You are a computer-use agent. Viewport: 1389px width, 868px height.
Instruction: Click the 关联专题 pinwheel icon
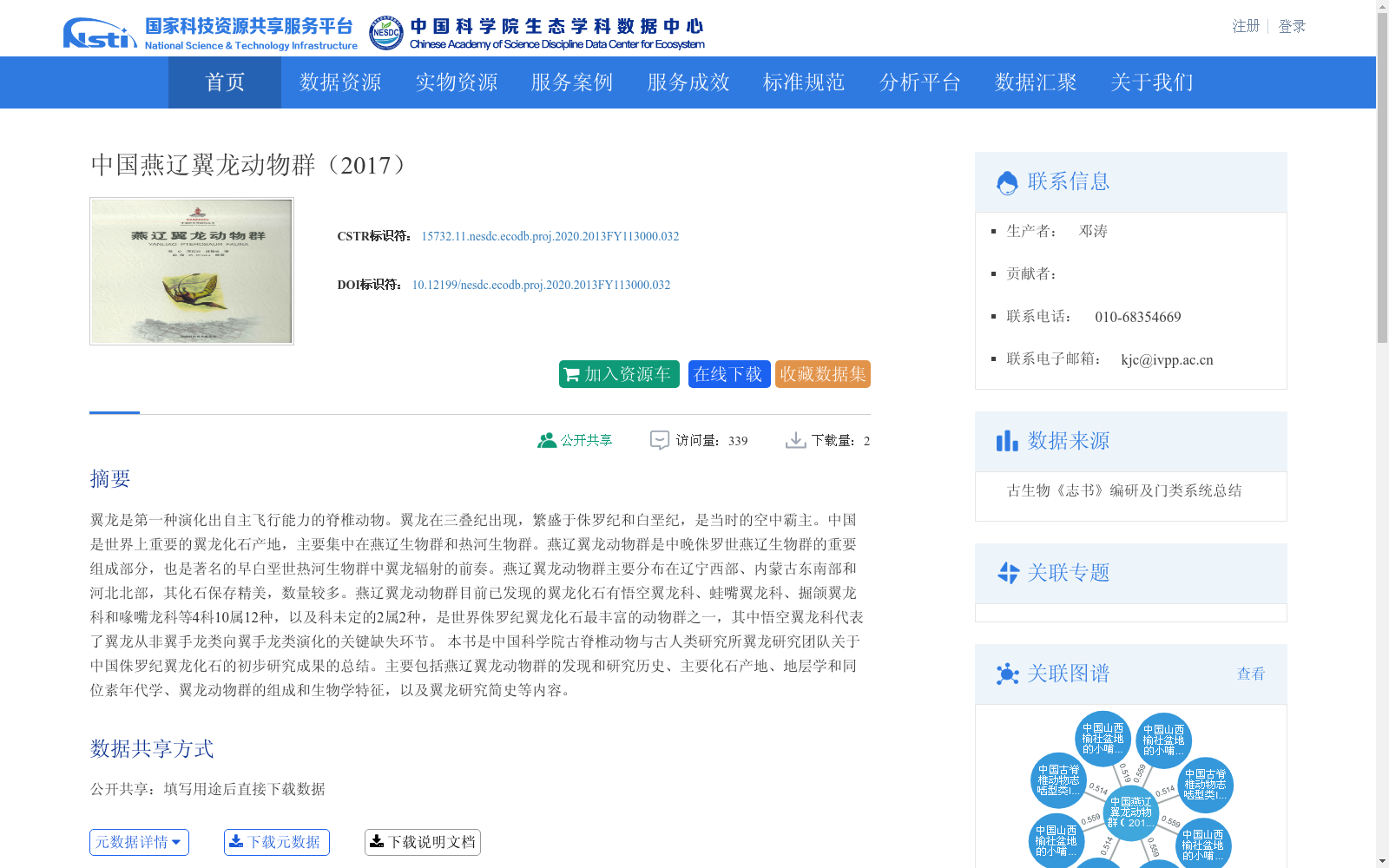(1008, 573)
